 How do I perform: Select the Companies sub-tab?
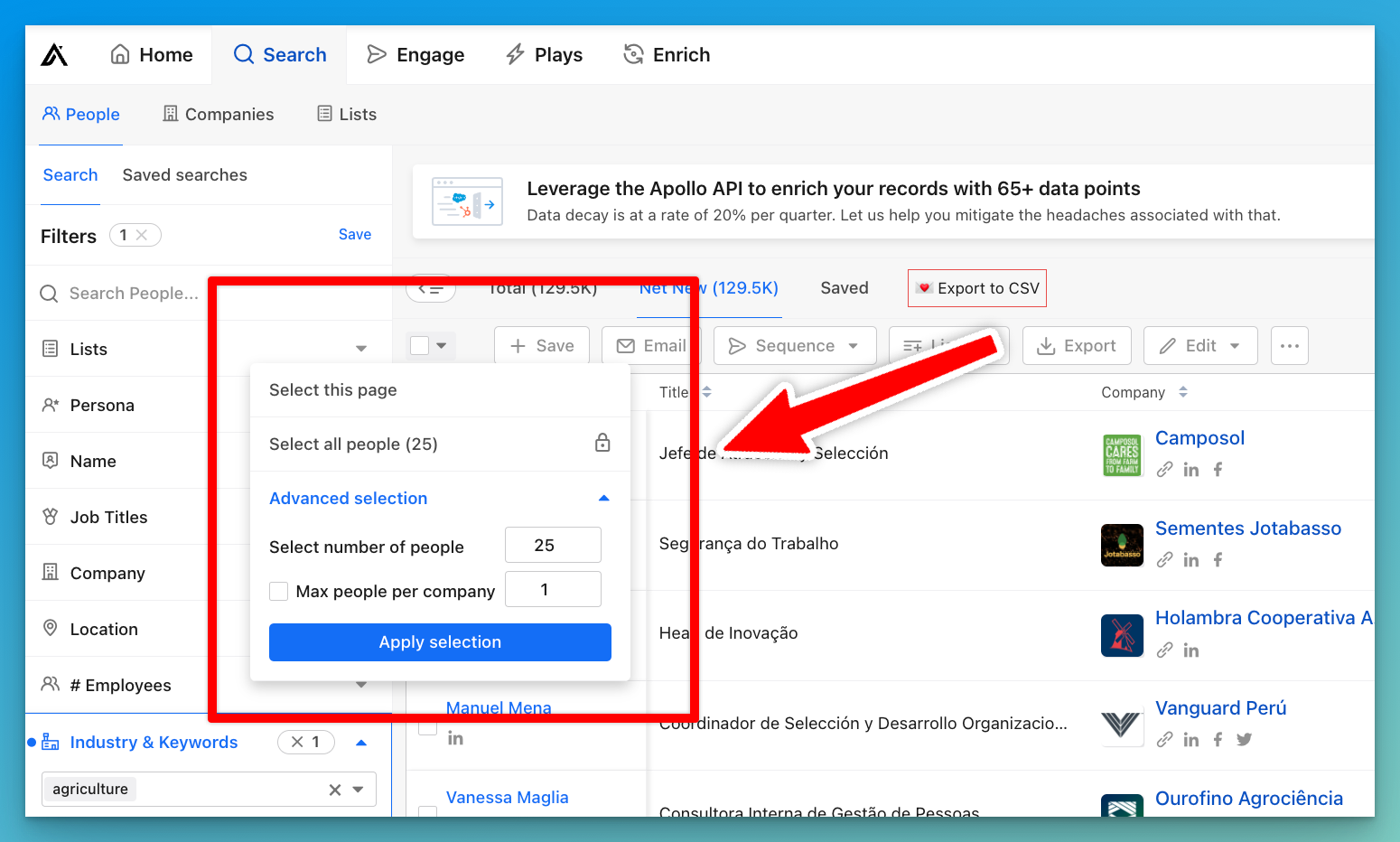pos(218,115)
